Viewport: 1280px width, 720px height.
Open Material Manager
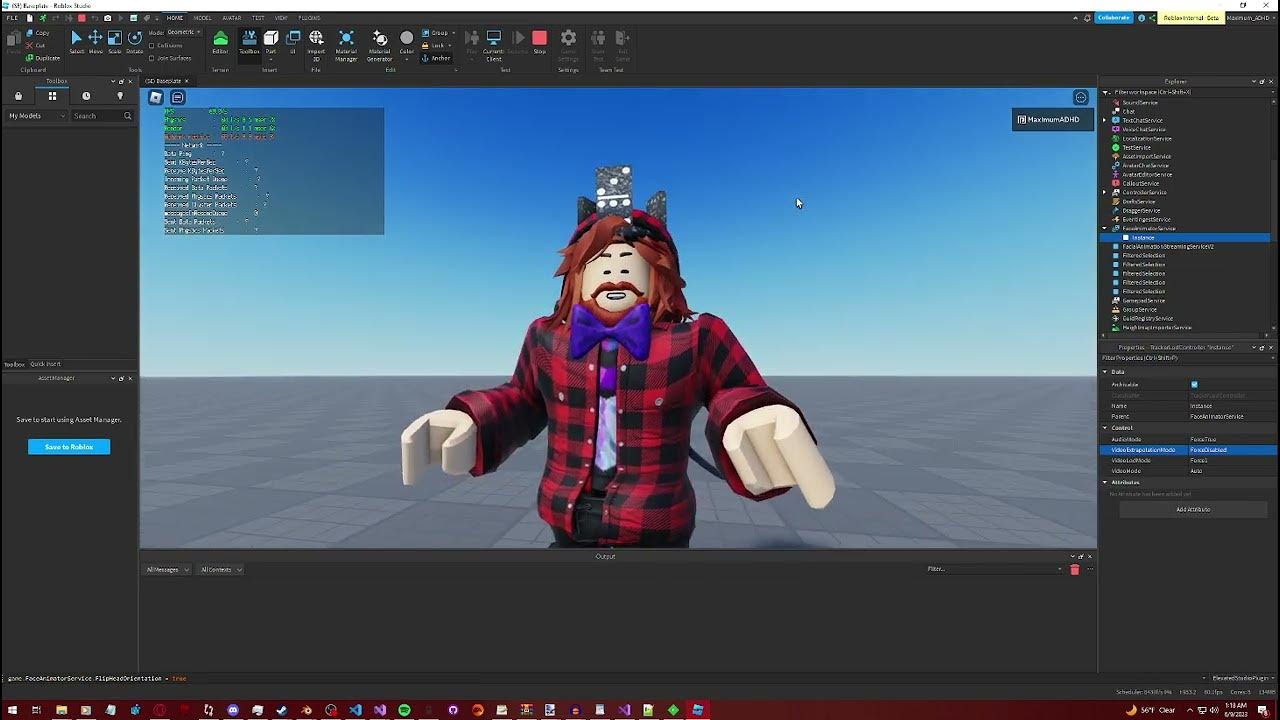346,45
